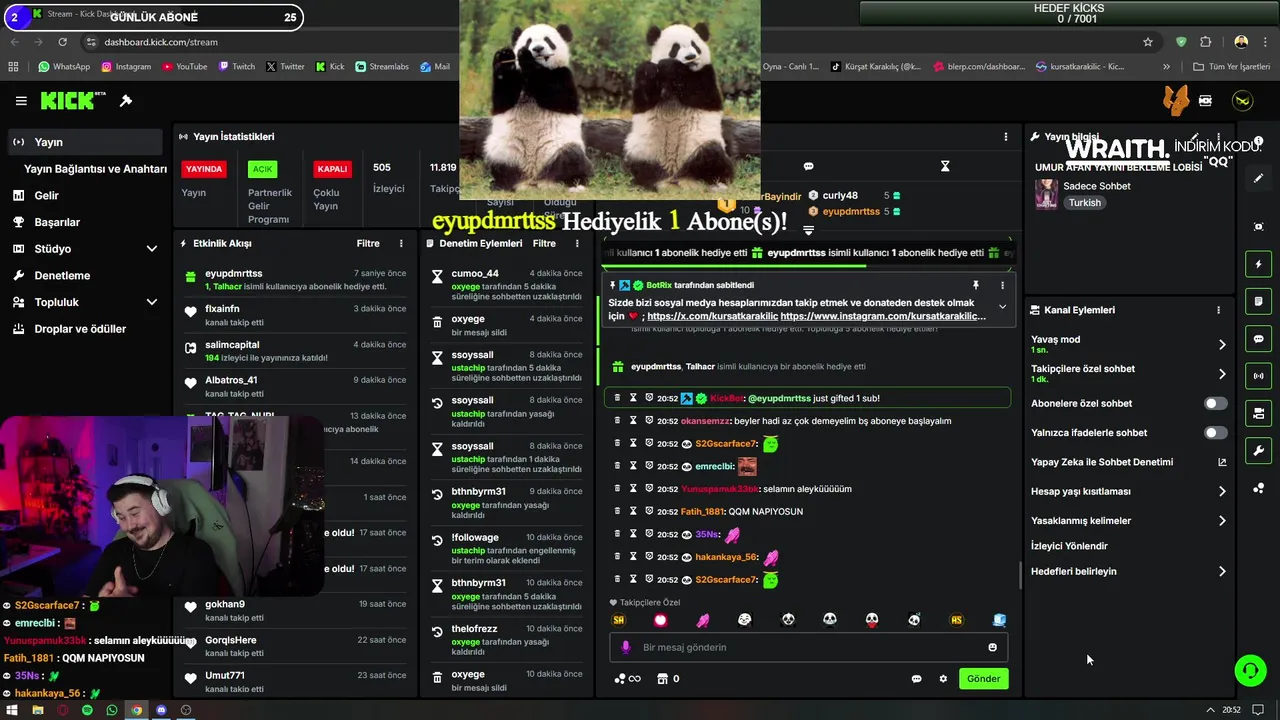Insert the AS emote from emote bar
Screen dimensions: 1280x720
tap(956, 620)
